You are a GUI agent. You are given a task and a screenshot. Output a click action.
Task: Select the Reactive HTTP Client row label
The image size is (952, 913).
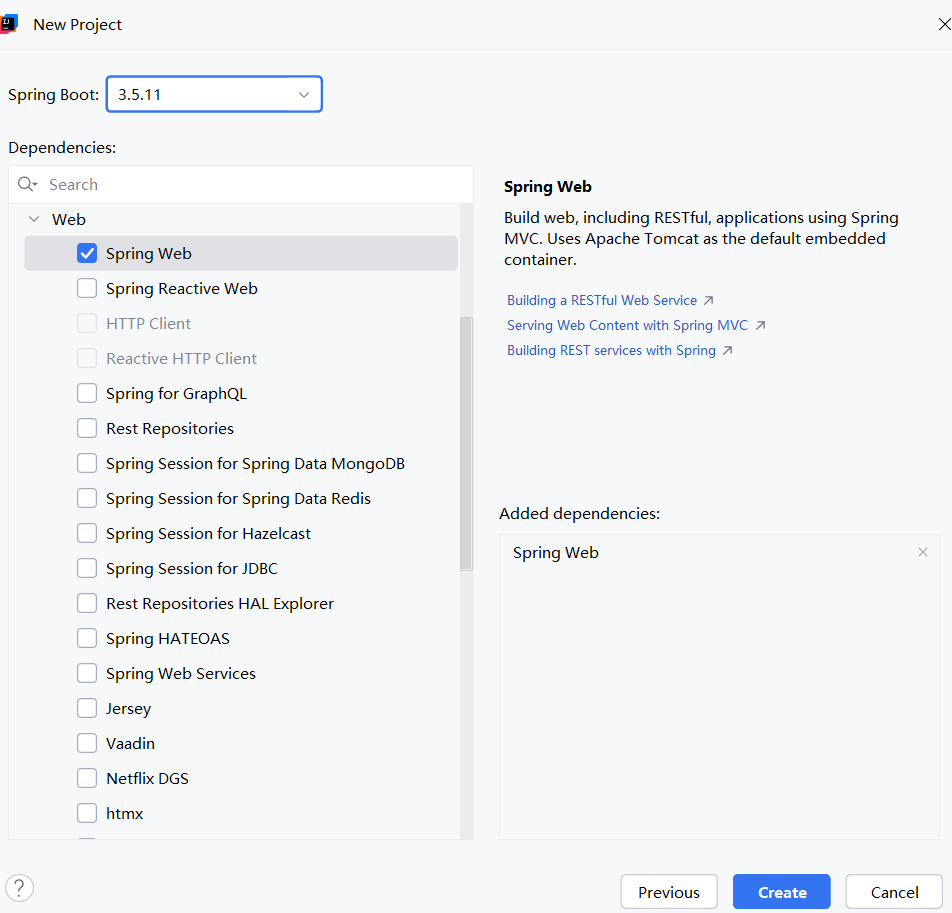[182, 359]
